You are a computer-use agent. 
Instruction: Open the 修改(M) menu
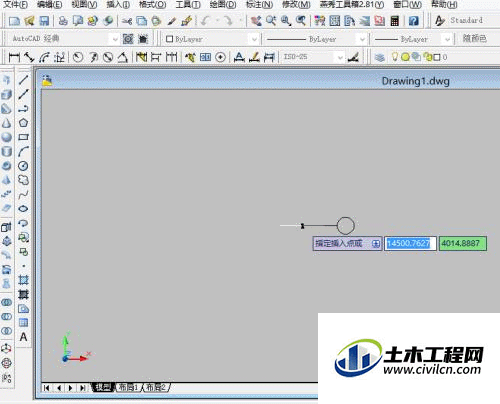pyautogui.click(x=296, y=5)
